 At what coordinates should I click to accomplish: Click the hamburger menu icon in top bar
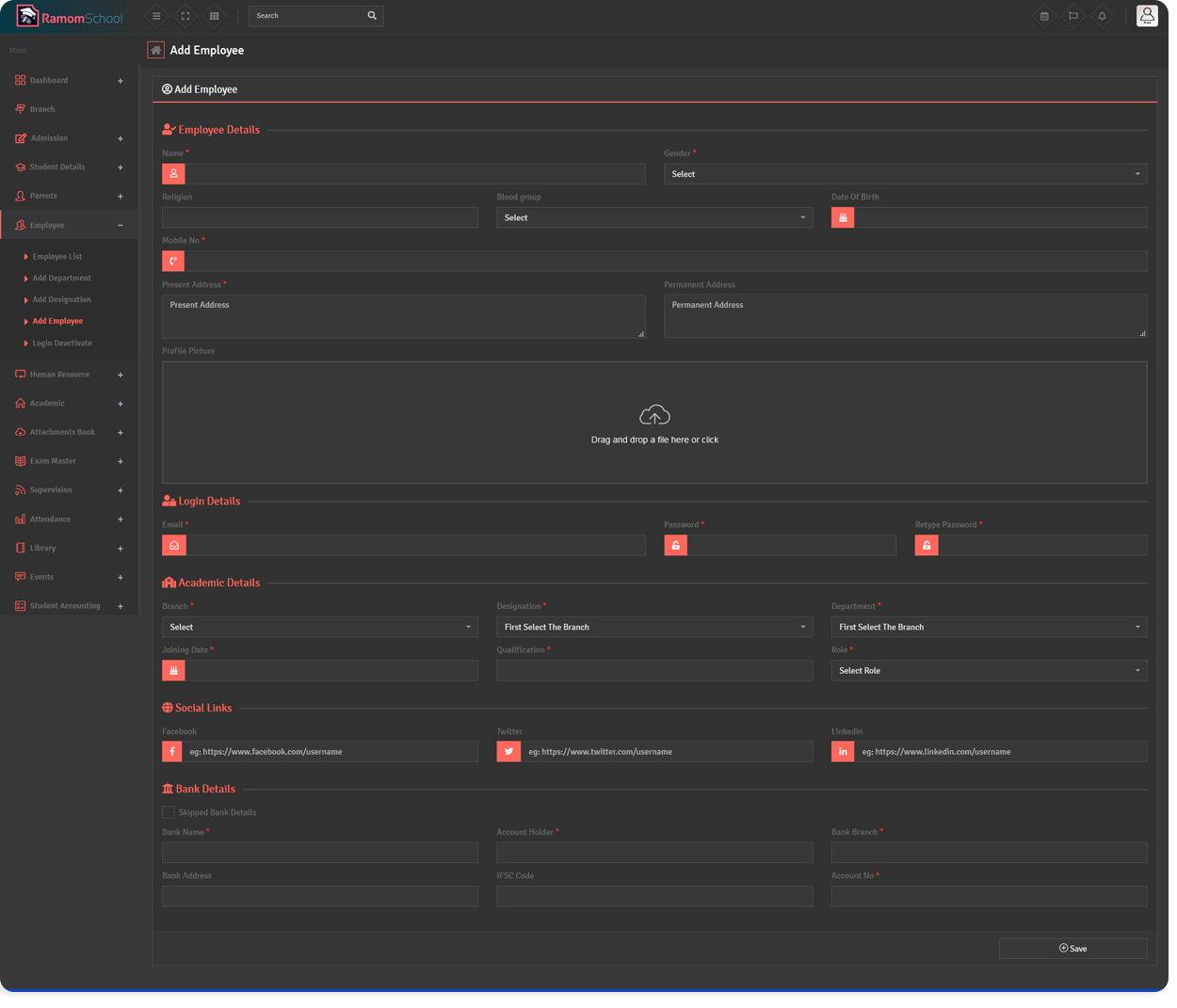[156, 16]
